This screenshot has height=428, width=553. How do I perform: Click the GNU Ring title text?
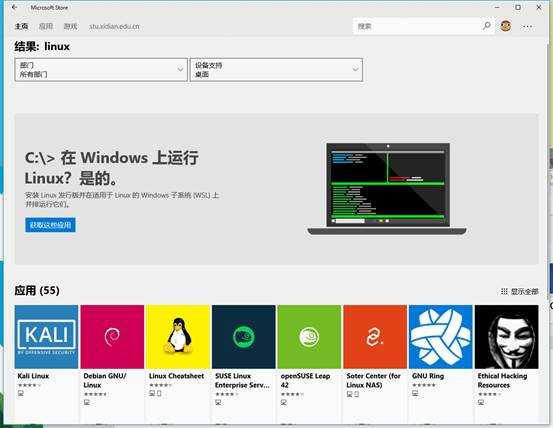click(428, 376)
